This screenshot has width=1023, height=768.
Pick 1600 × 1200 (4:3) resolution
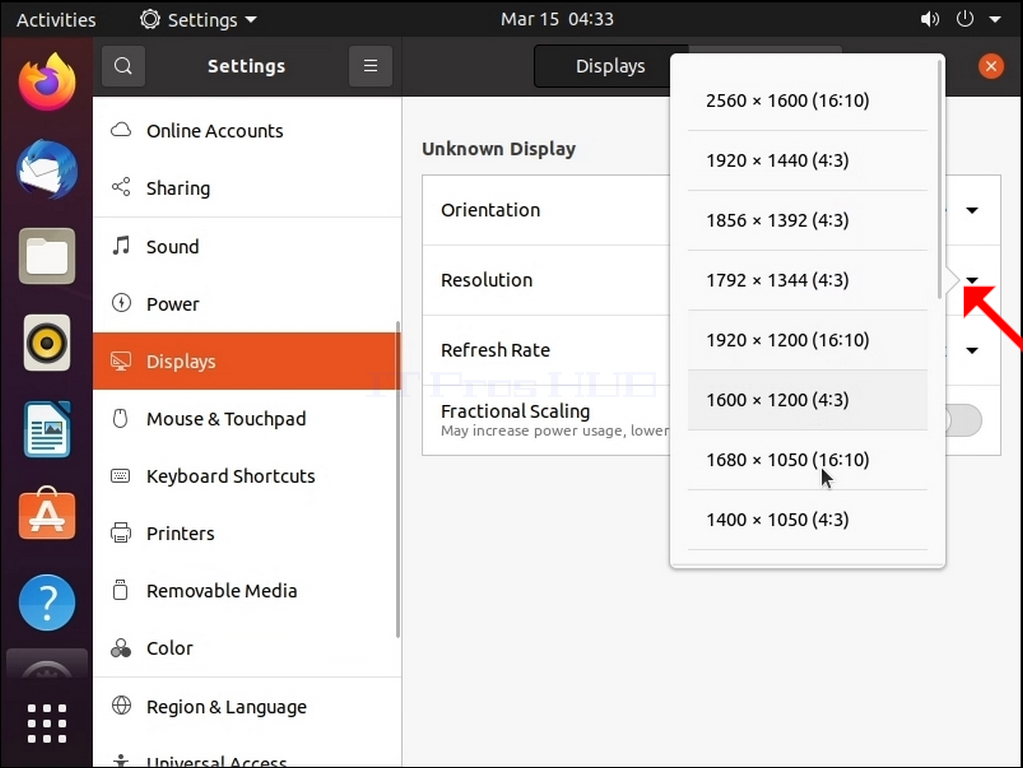coord(808,400)
